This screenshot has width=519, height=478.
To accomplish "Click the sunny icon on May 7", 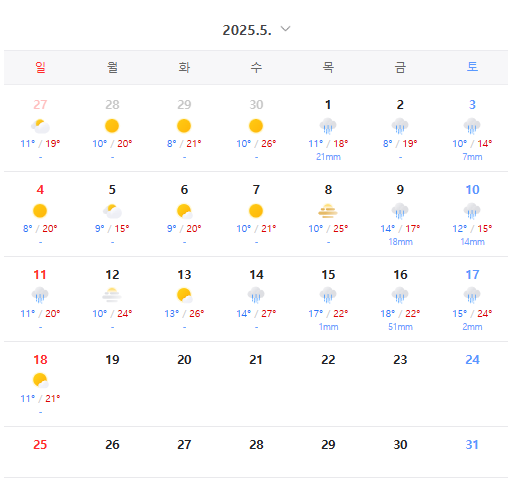I will [256, 211].
